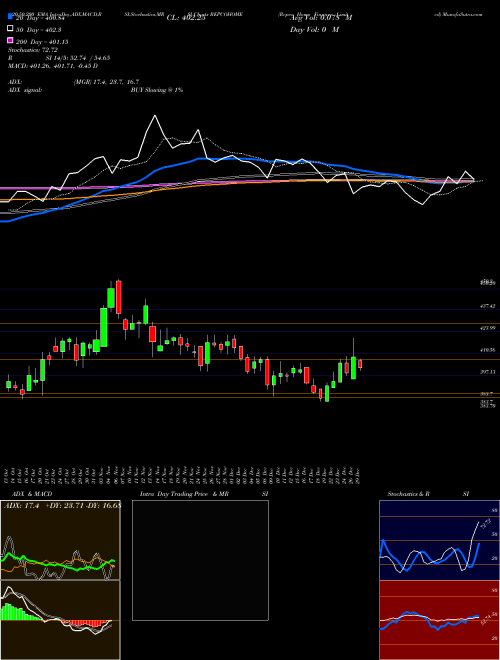Select the Day Vol: 0 M text
The width and height of the screenshot is (500, 660).
pyautogui.click(x=314, y=30)
